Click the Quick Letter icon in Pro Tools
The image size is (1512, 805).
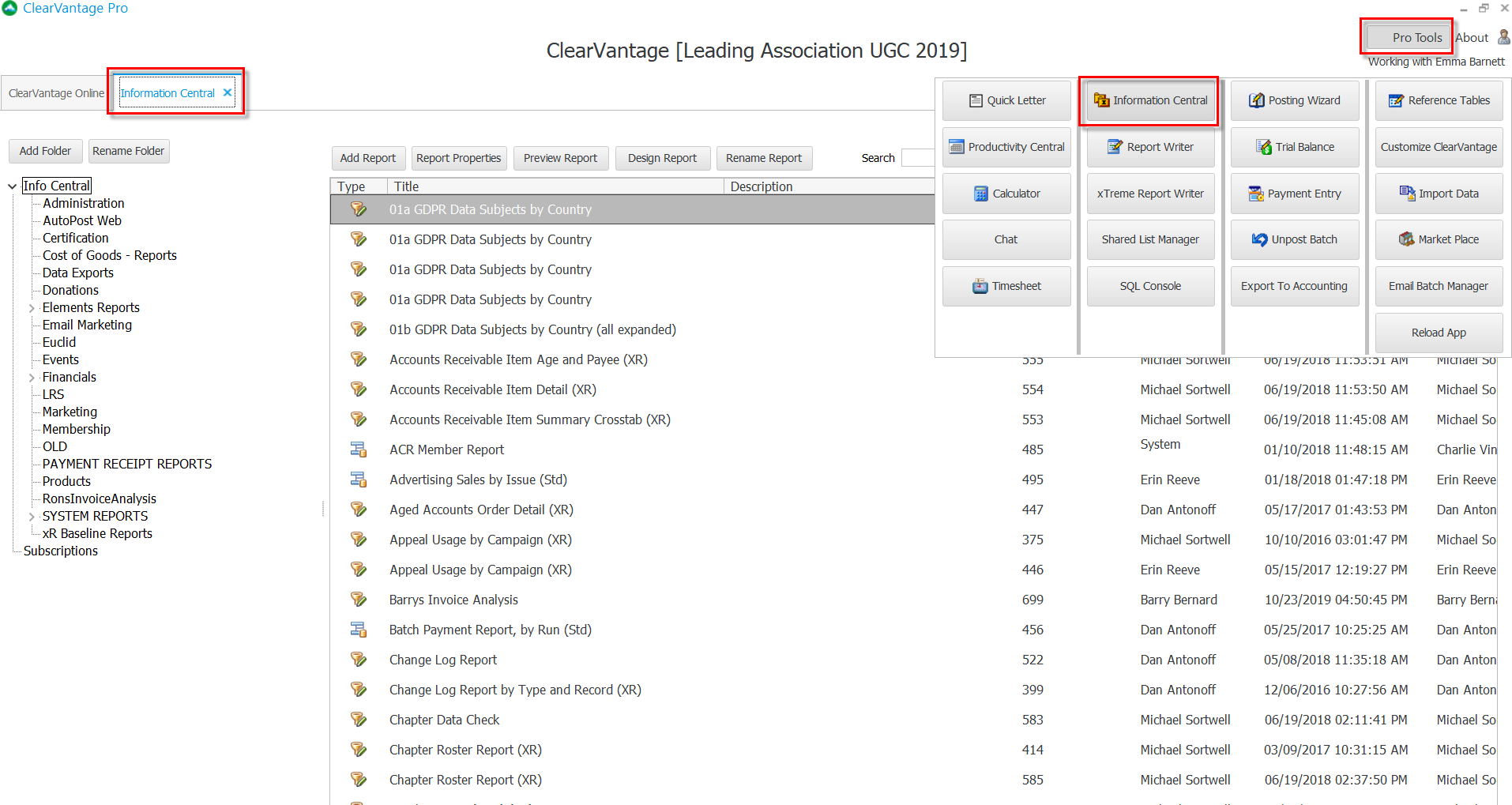pos(976,100)
